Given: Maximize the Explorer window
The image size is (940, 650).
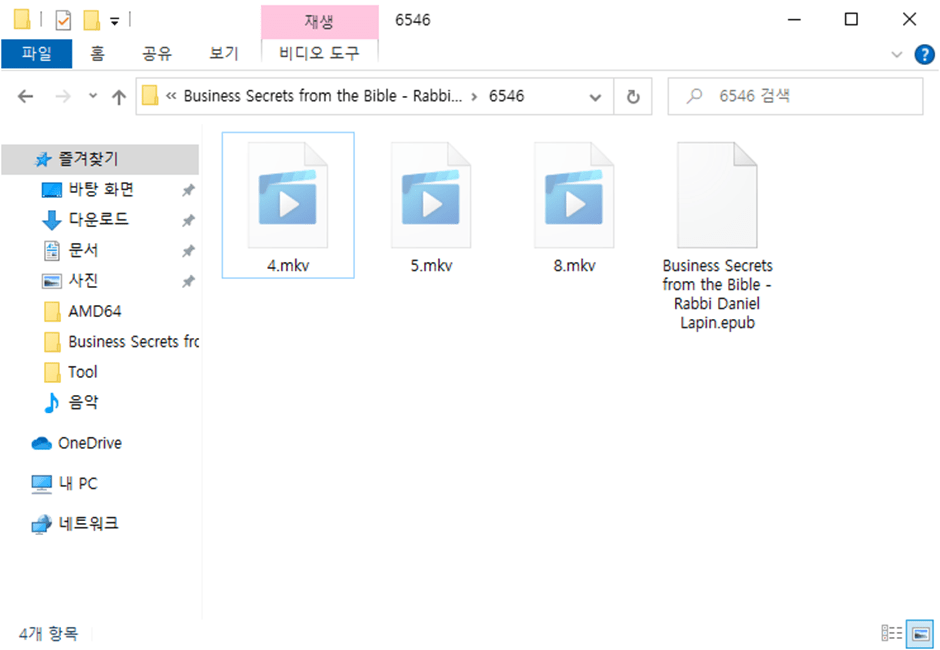Looking at the screenshot, I should click(851, 20).
